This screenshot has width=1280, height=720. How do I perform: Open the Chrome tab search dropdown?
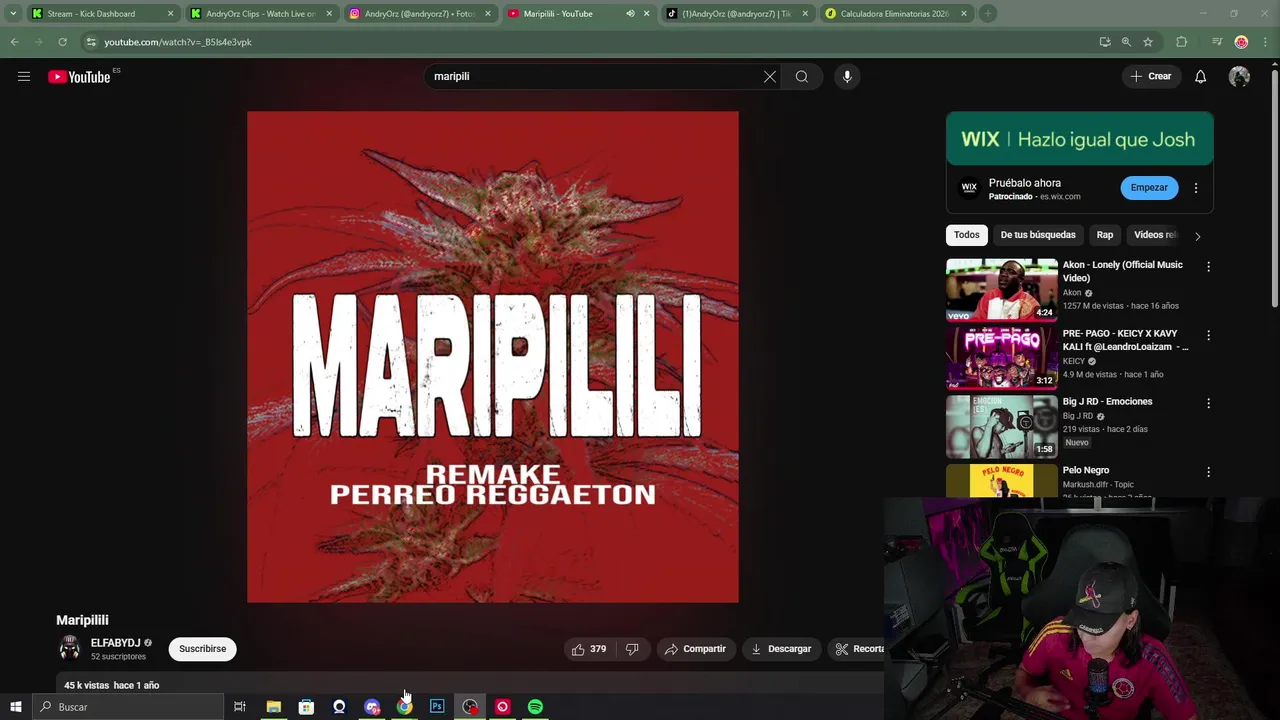[13, 14]
